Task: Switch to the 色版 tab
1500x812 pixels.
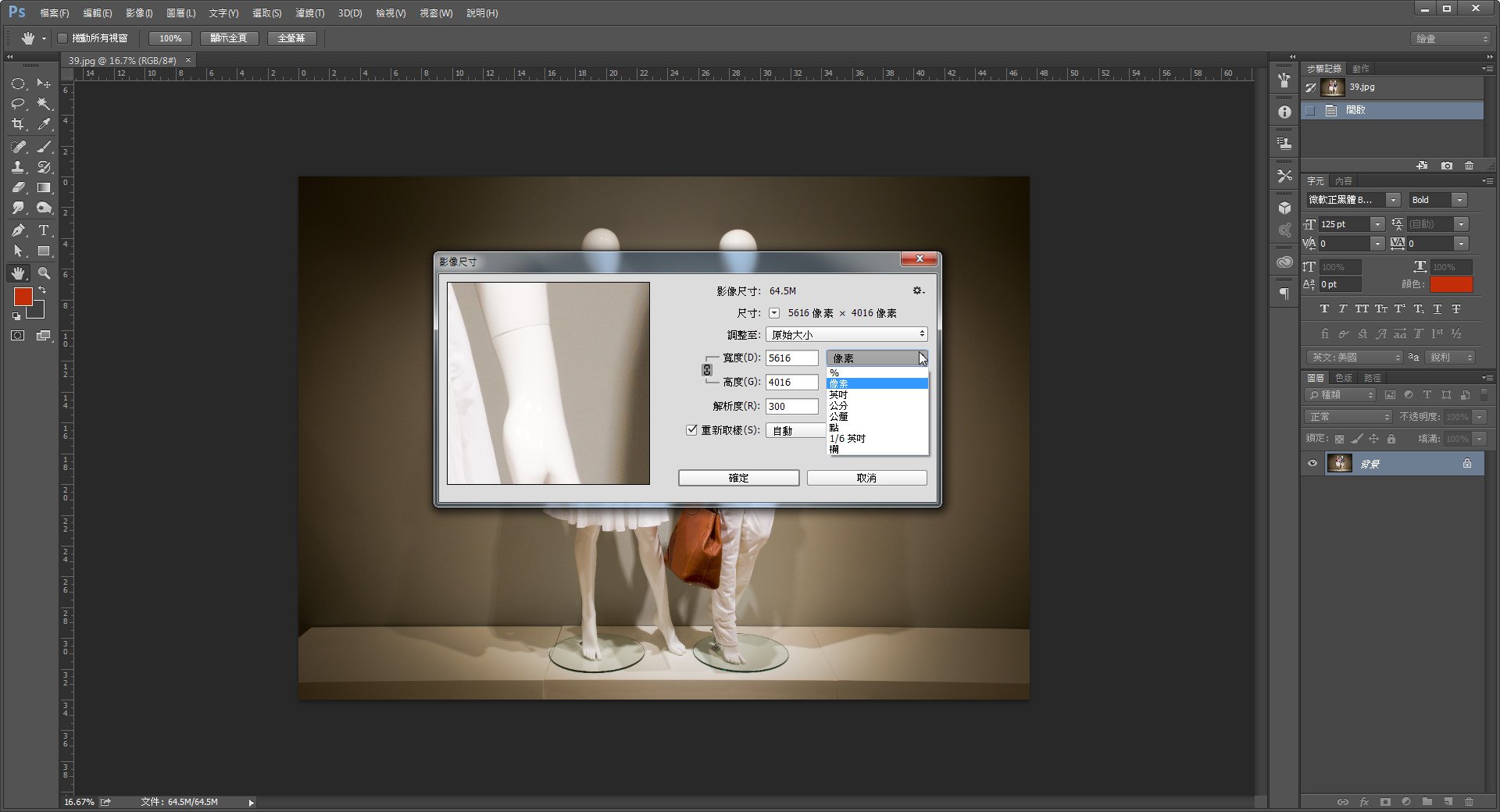Action: (1344, 378)
